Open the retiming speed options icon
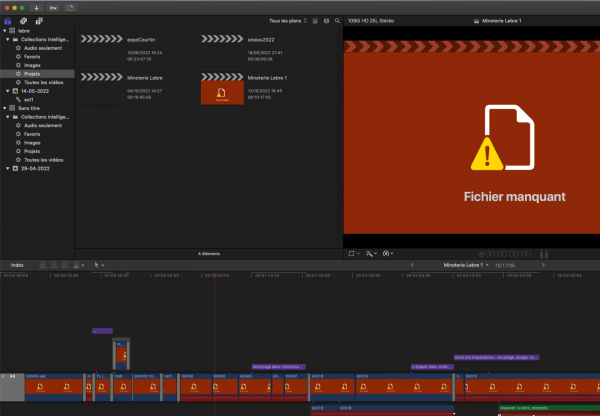Screen dimensions: 600x416 click(x=388, y=254)
